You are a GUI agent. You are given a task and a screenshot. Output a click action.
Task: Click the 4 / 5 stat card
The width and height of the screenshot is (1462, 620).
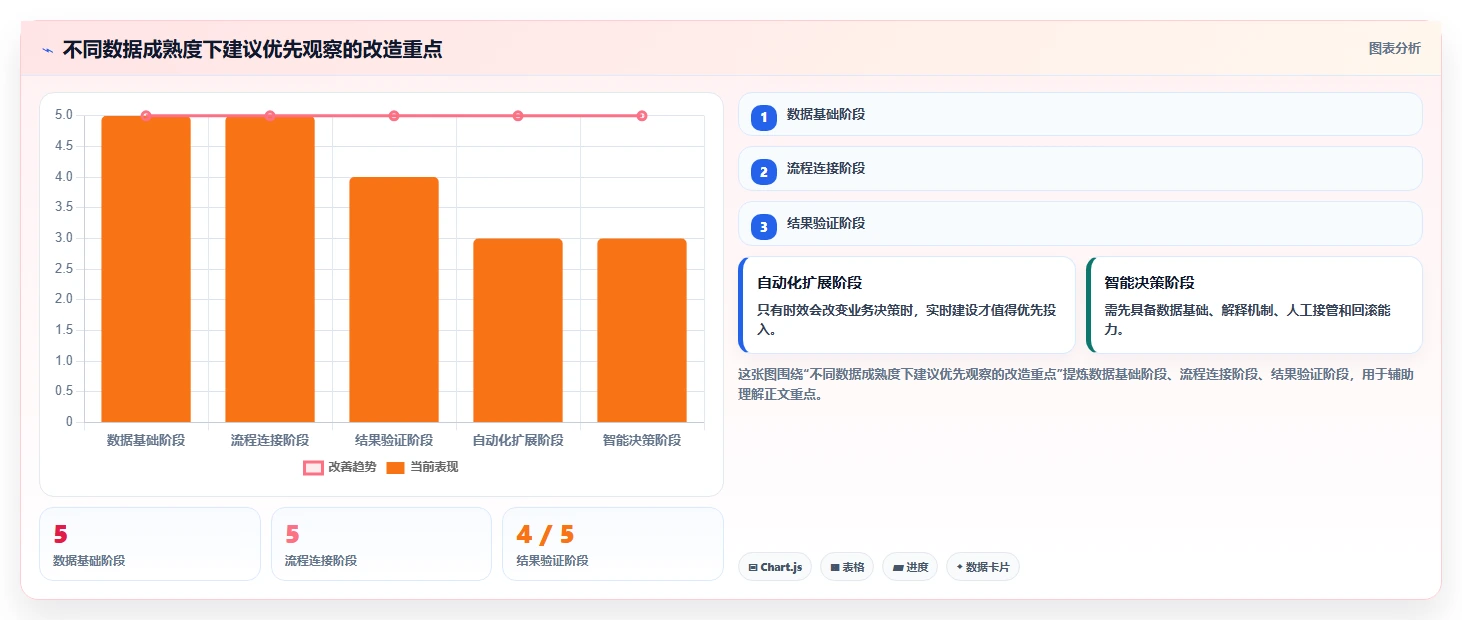coord(613,544)
